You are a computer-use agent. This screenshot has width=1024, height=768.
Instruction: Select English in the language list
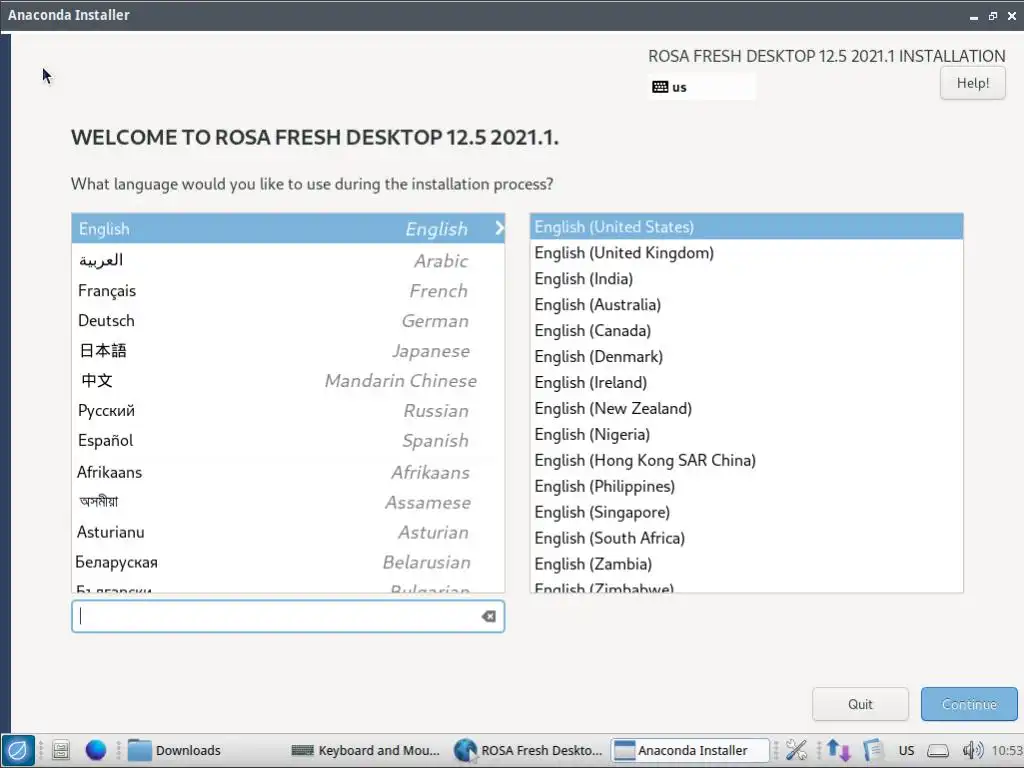pos(288,229)
